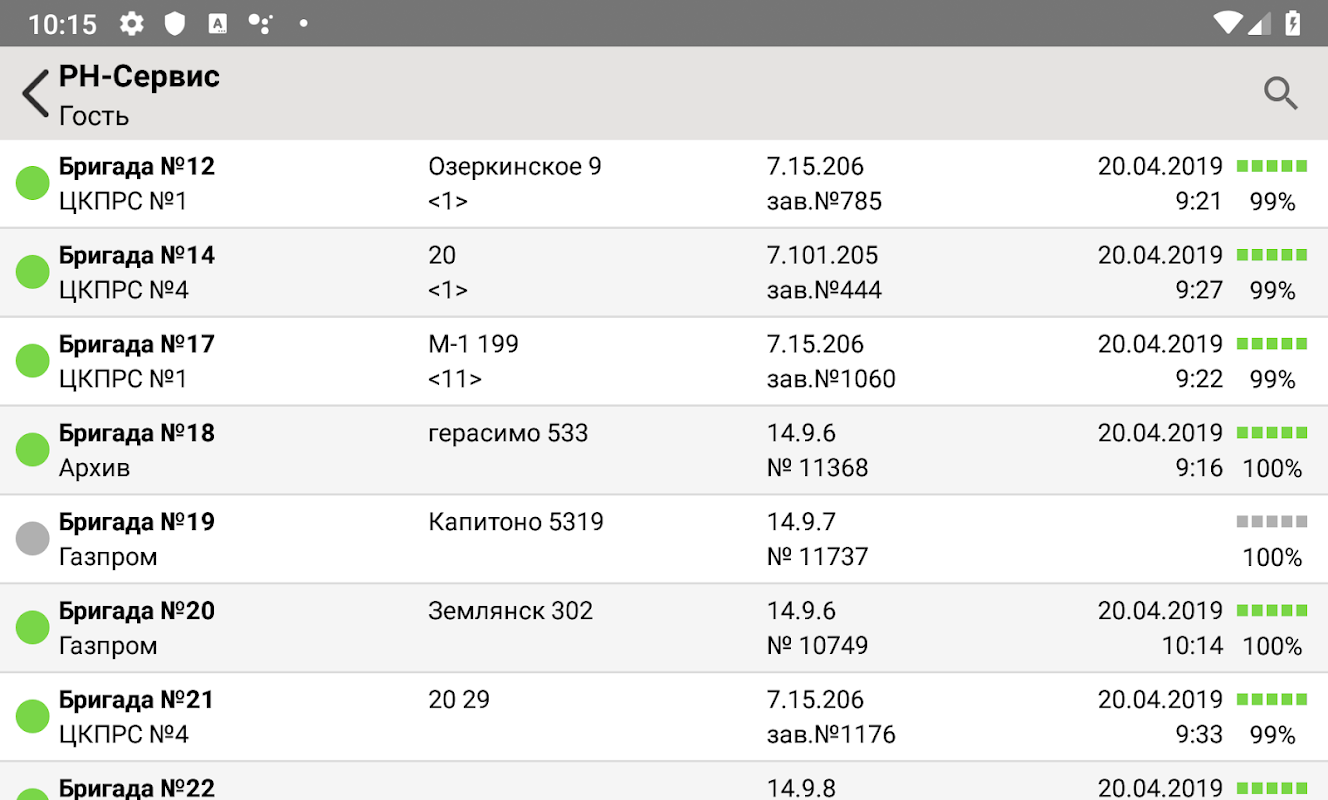Screen dimensions: 1328x800
Task: Tap the back arrow icon
Action: (x=35, y=94)
